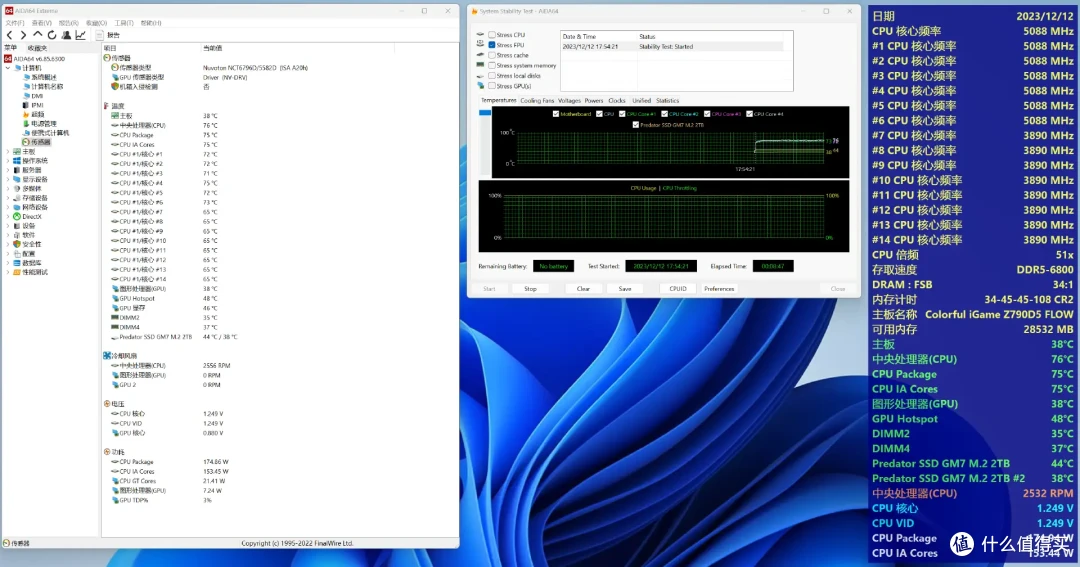
Task: Expand the 主板 tree node
Action: coord(8,152)
